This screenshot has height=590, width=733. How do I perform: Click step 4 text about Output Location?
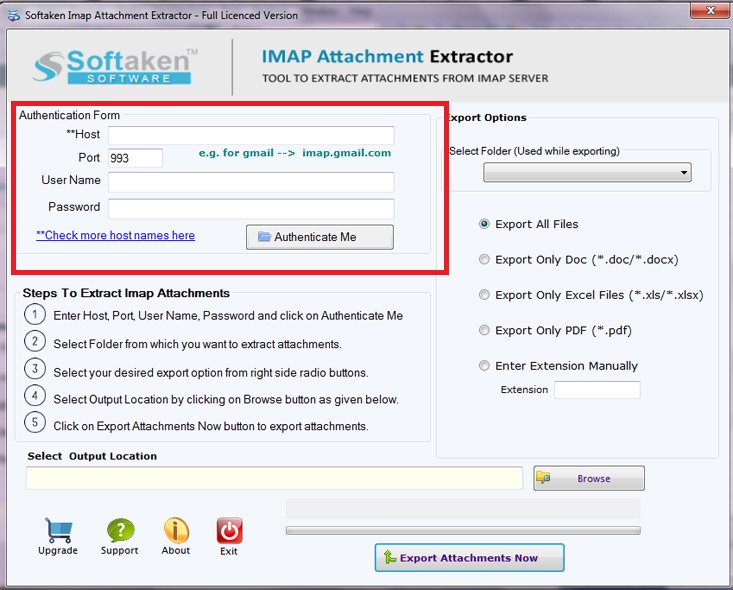click(226, 399)
